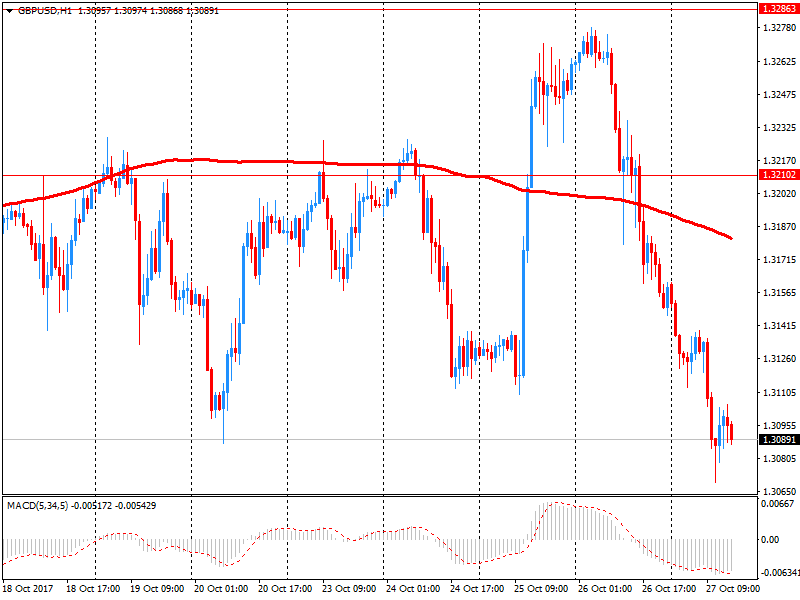Screen dimensions: 800x600
Task: Click the 1.32780 price axis label
Action: click(x=780, y=28)
